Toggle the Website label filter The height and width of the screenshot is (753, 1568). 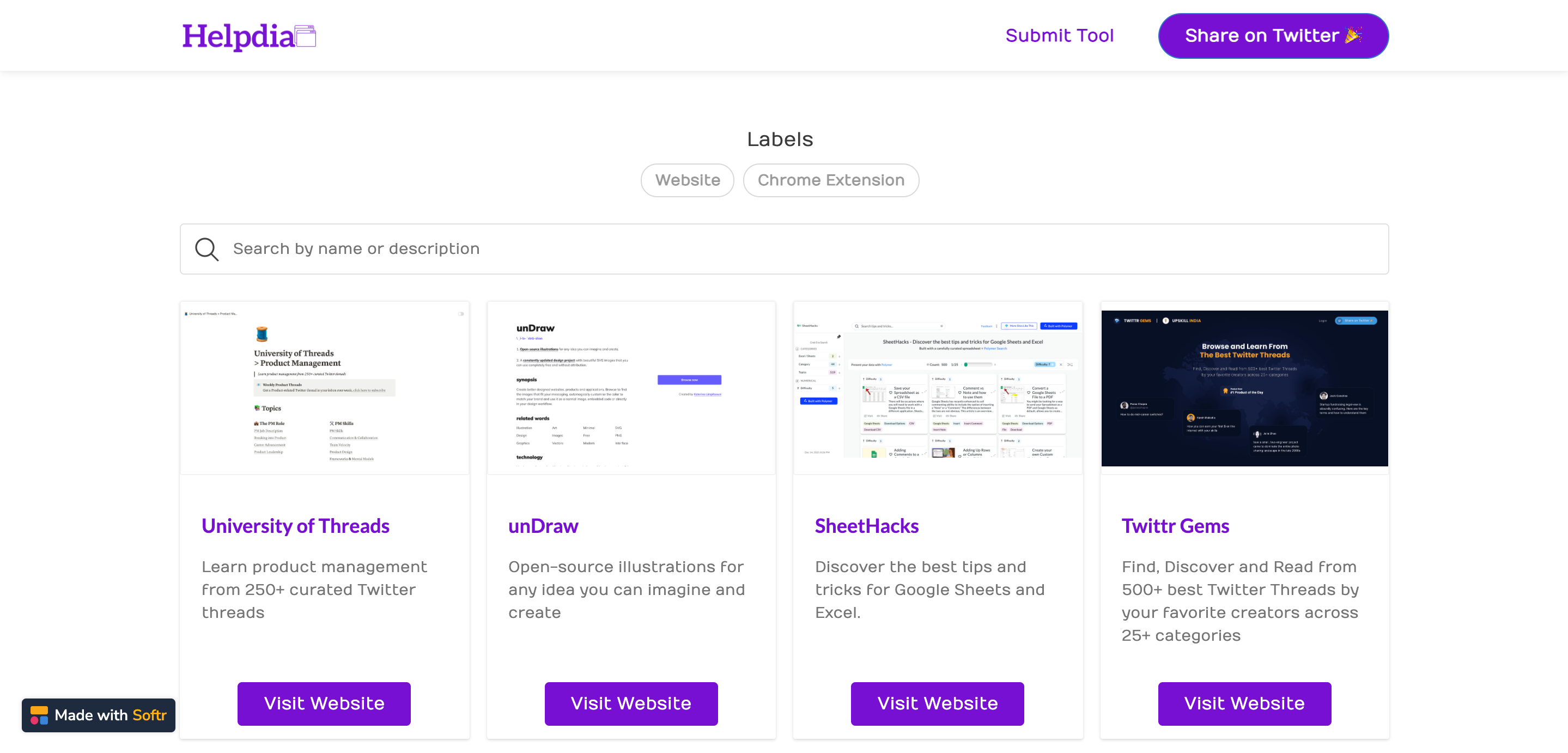click(x=687, y=180)
